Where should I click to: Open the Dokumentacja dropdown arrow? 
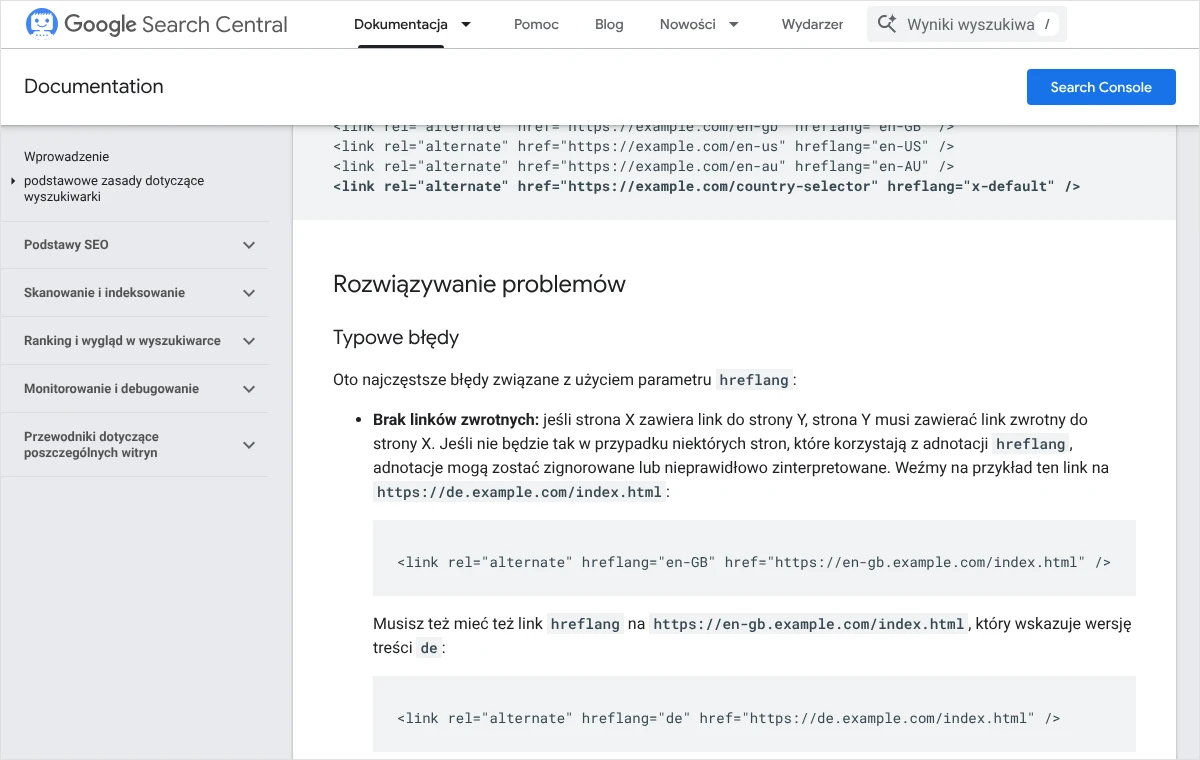click(x=466, y=24)
